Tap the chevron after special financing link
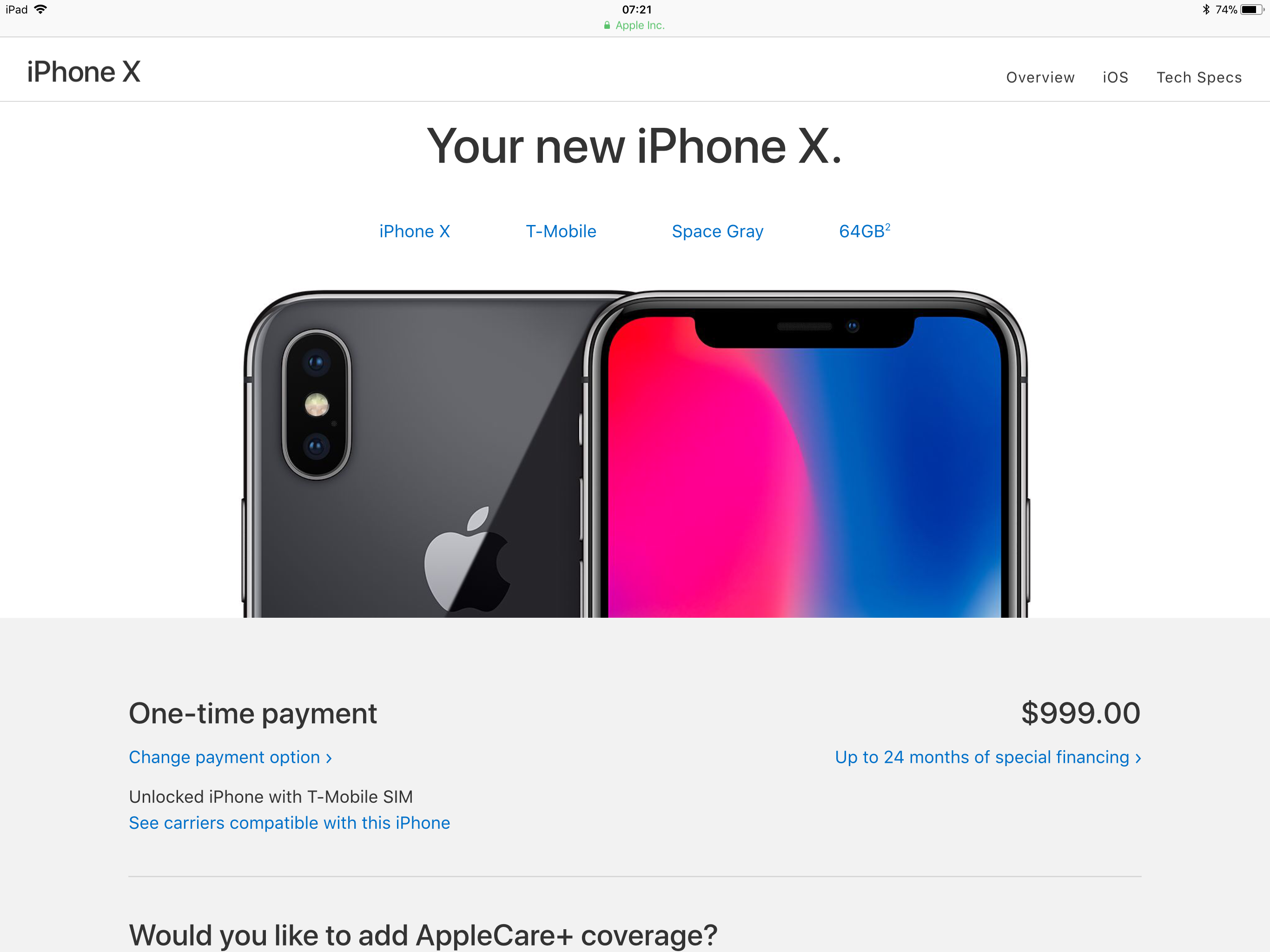The width and height of the screenshot is (1270, 952). pyautogui.click(x=1138, y=759)
